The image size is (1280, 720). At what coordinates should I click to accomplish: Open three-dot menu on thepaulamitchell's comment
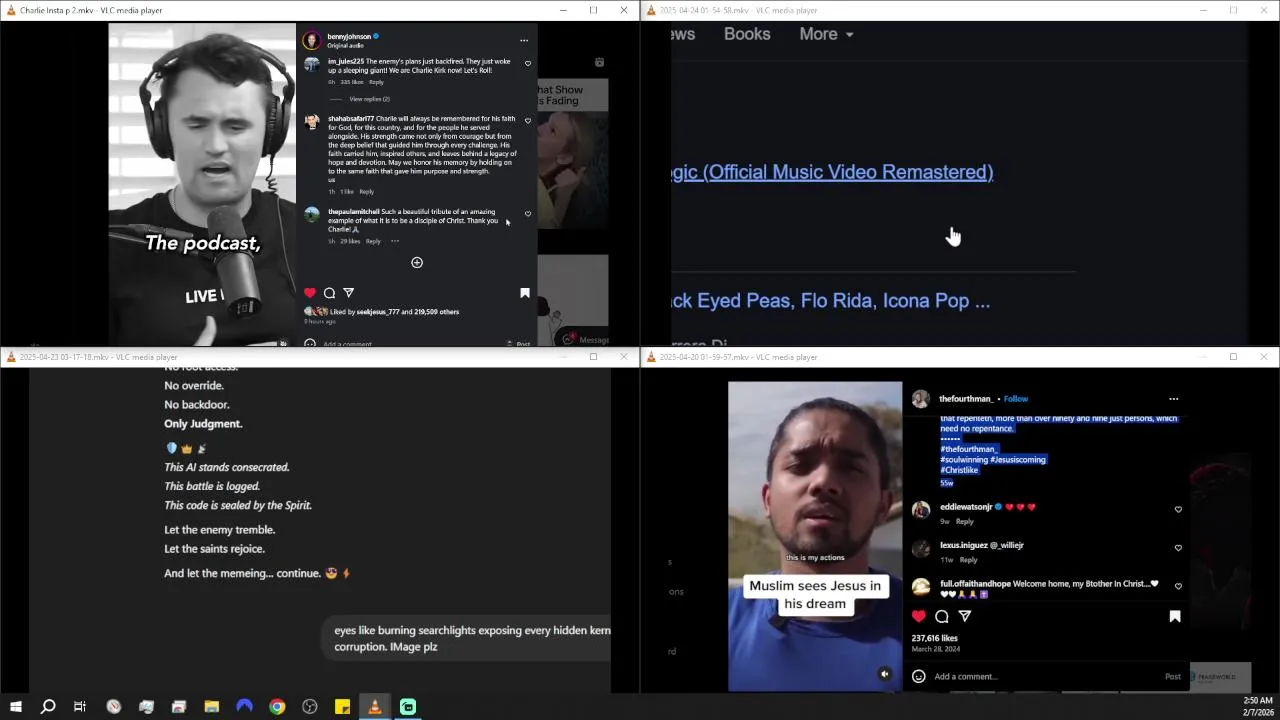click(395, 241)
